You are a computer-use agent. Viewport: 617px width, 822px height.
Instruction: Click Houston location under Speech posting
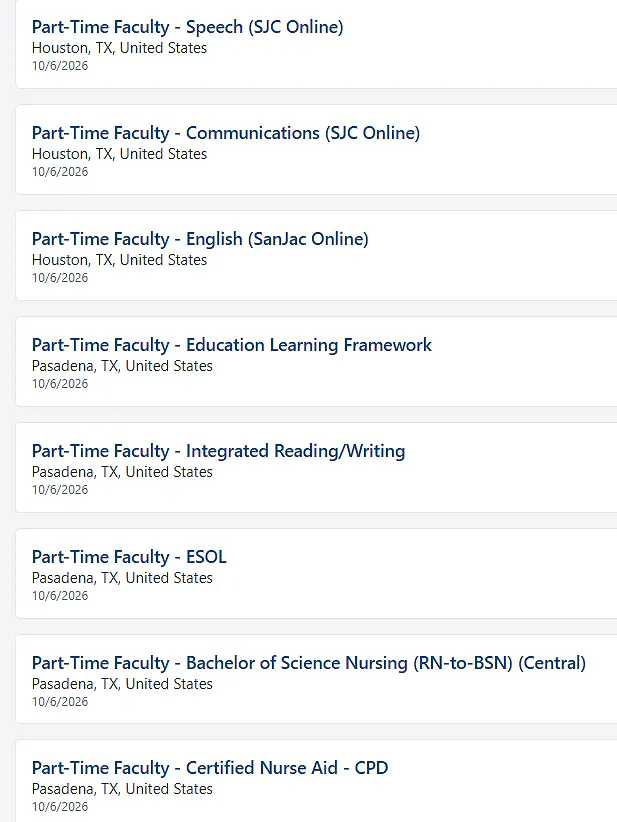[120, 48]
